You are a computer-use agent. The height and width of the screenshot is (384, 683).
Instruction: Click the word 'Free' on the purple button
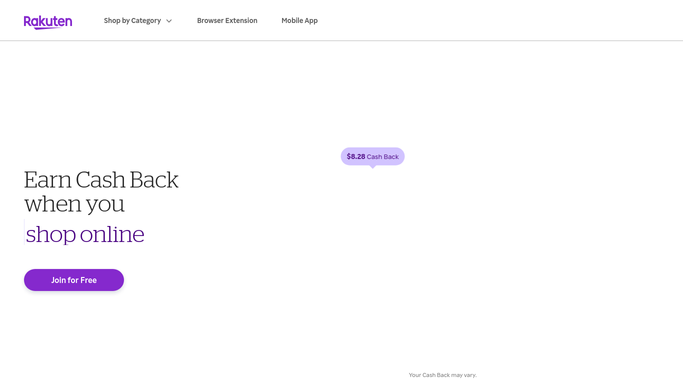point(88,280)
